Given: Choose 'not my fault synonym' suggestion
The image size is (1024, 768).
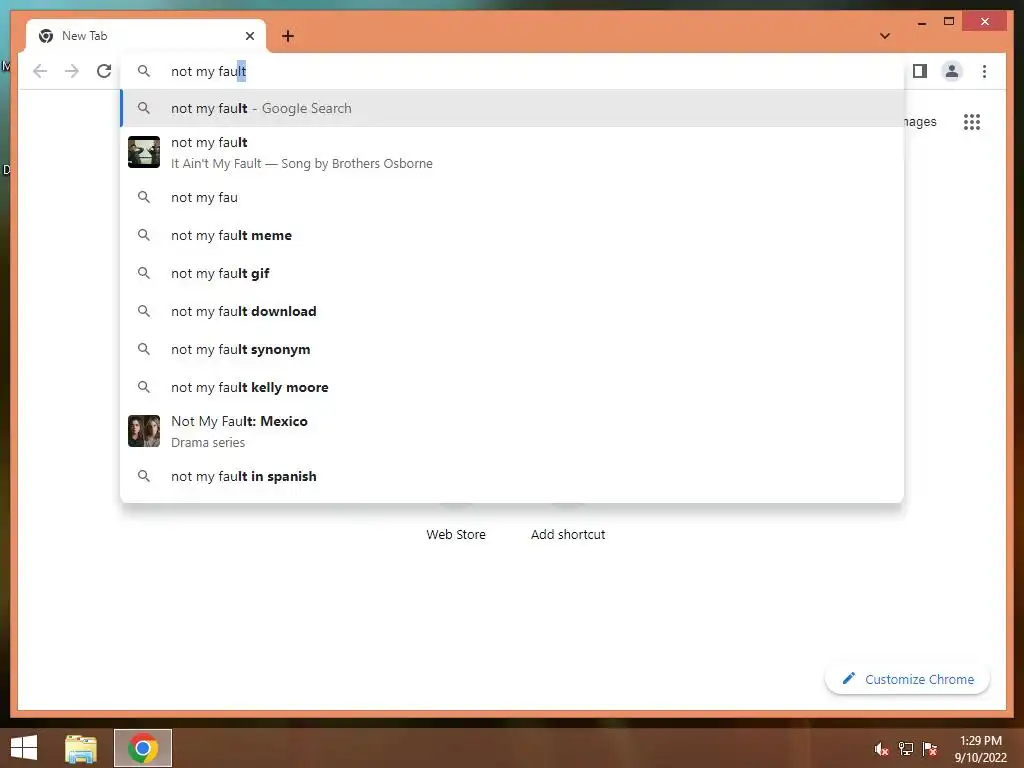Looking at the screenshot, I should [512, 349].
